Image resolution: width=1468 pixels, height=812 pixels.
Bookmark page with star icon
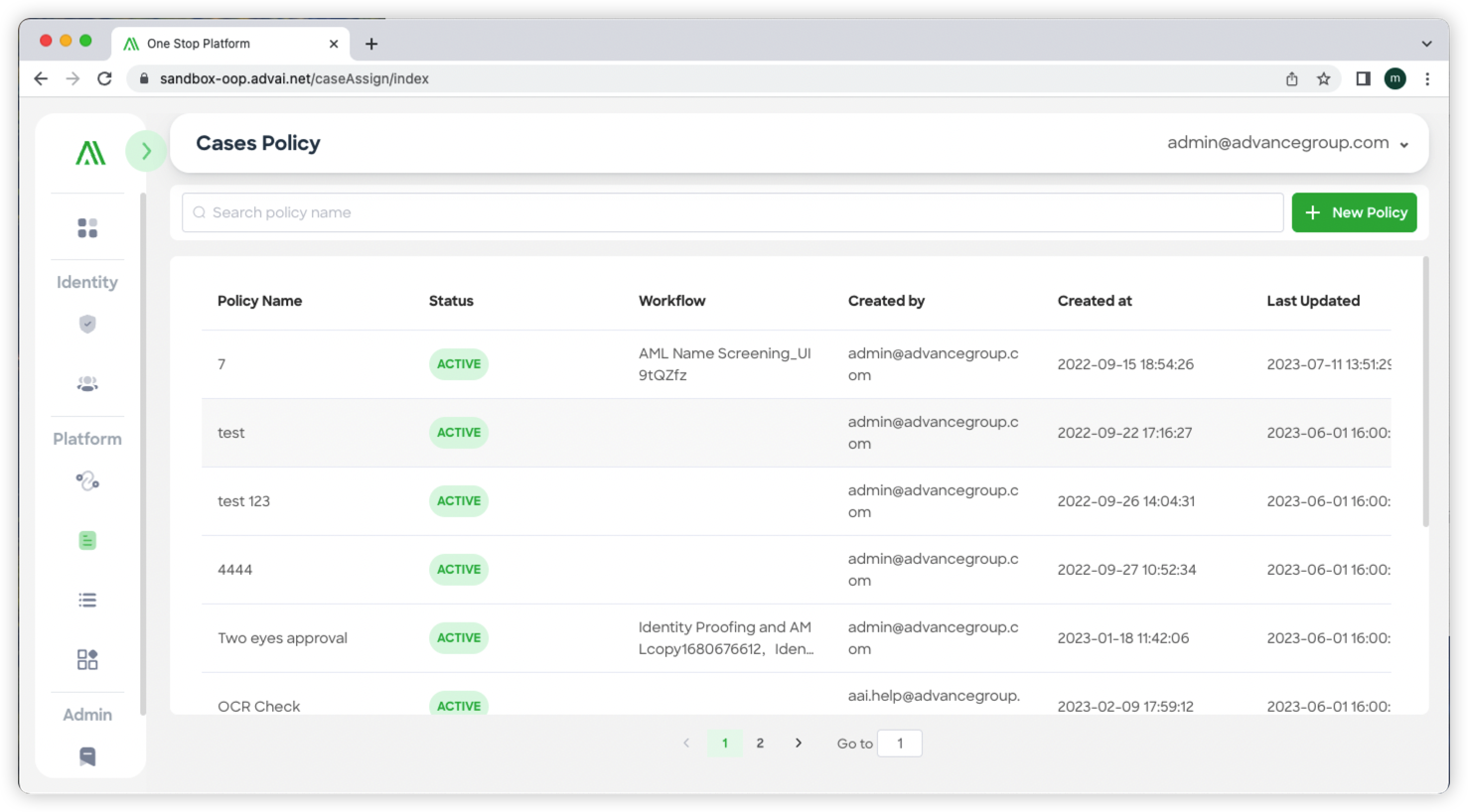(x=1324, y=78)
